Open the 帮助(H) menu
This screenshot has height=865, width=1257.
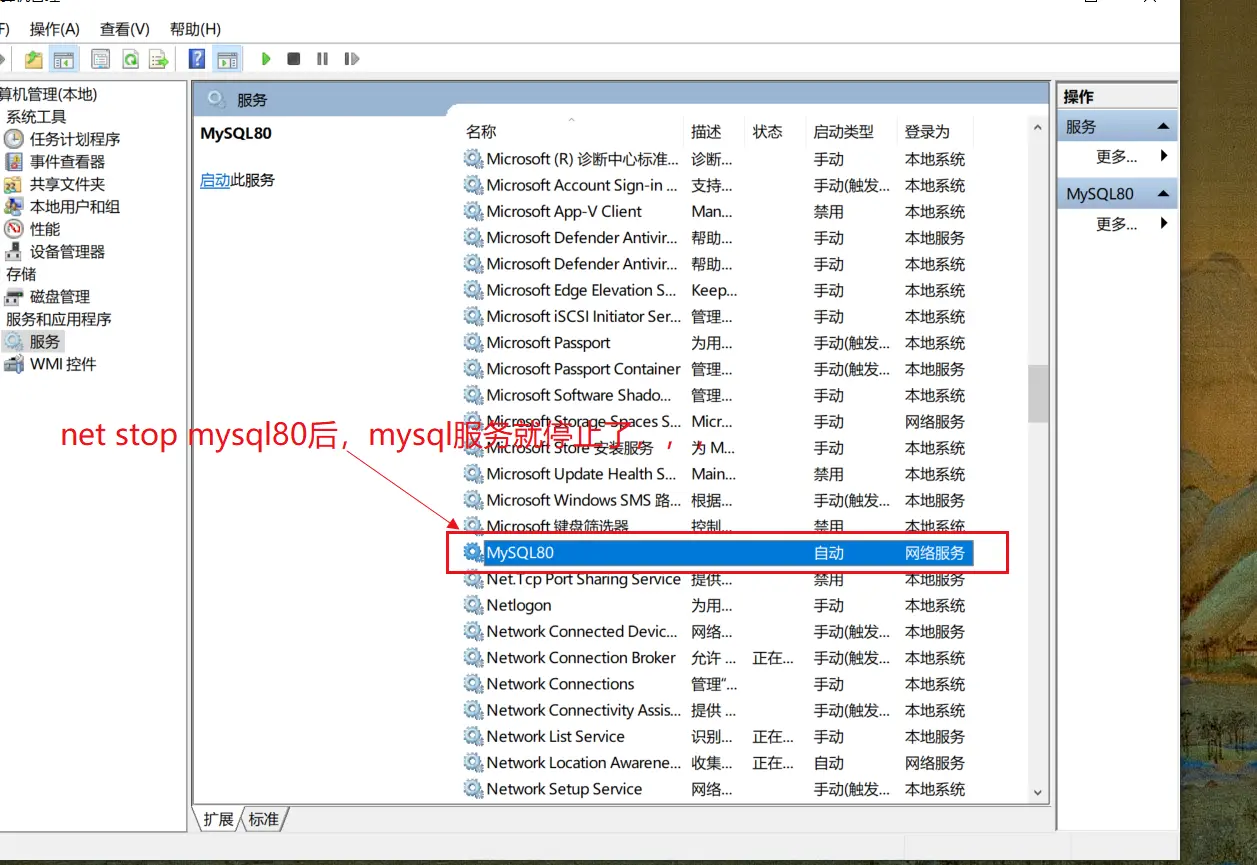point(195,29)
